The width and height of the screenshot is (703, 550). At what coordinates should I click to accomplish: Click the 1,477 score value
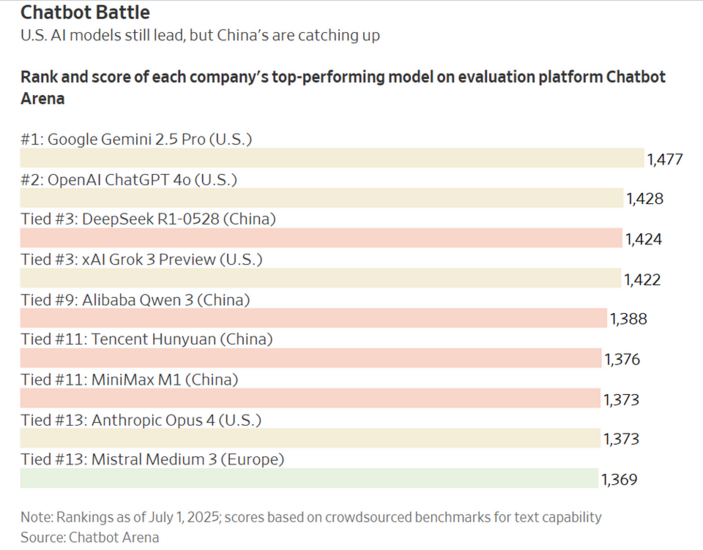tap(665, 159)
